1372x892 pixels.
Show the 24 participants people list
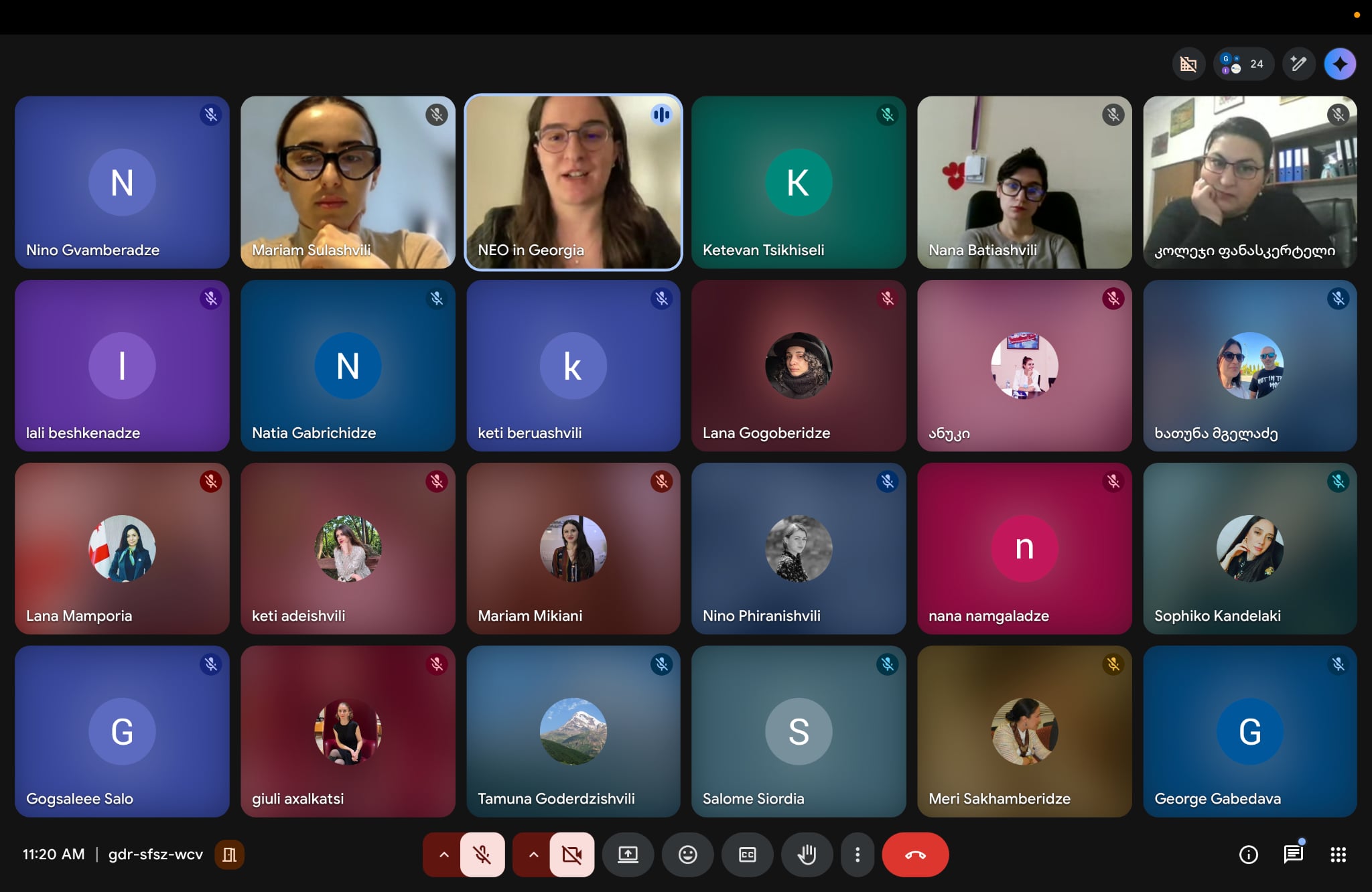(1243, 64)
